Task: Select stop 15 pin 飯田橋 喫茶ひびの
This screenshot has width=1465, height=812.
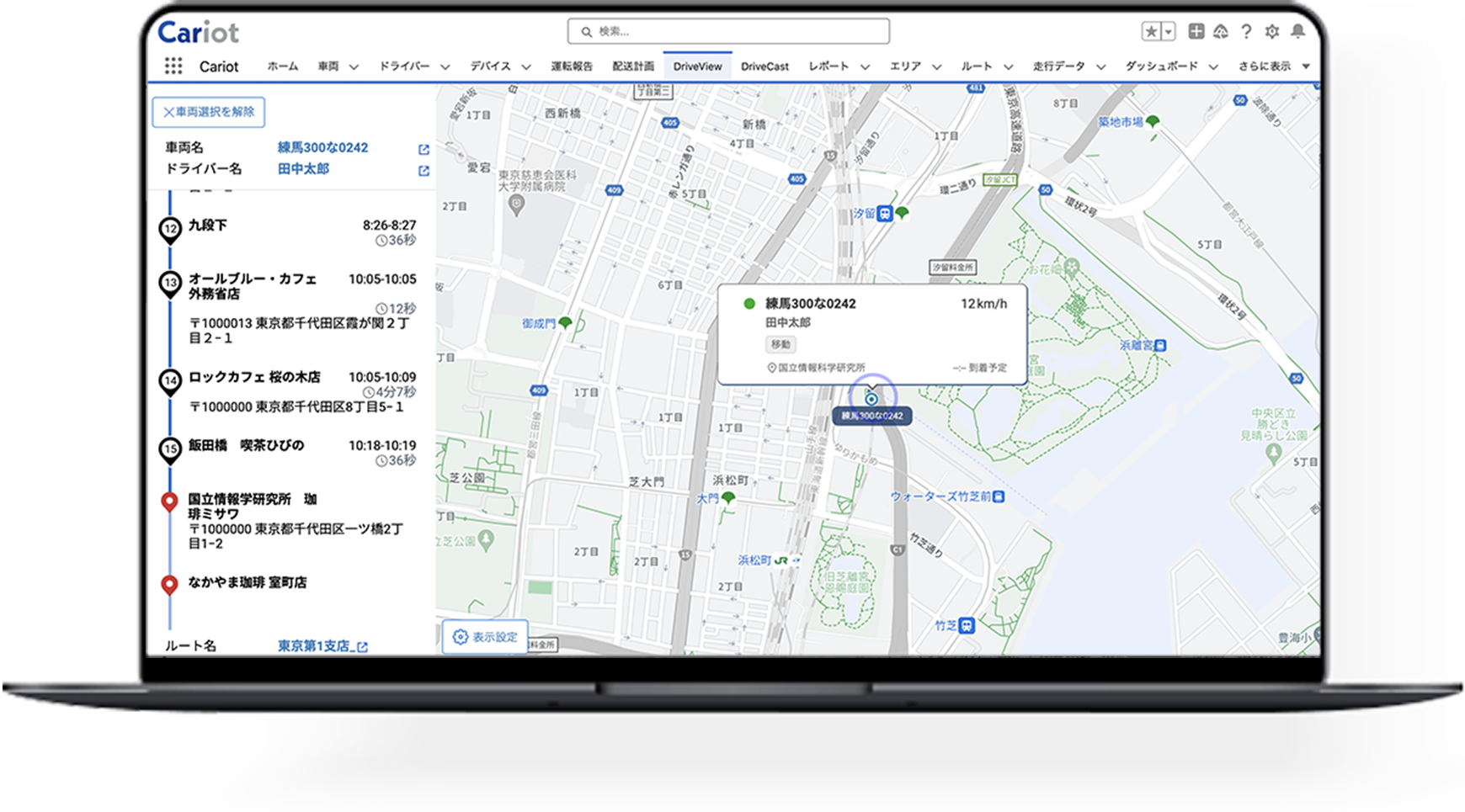Action: point(170,450)
